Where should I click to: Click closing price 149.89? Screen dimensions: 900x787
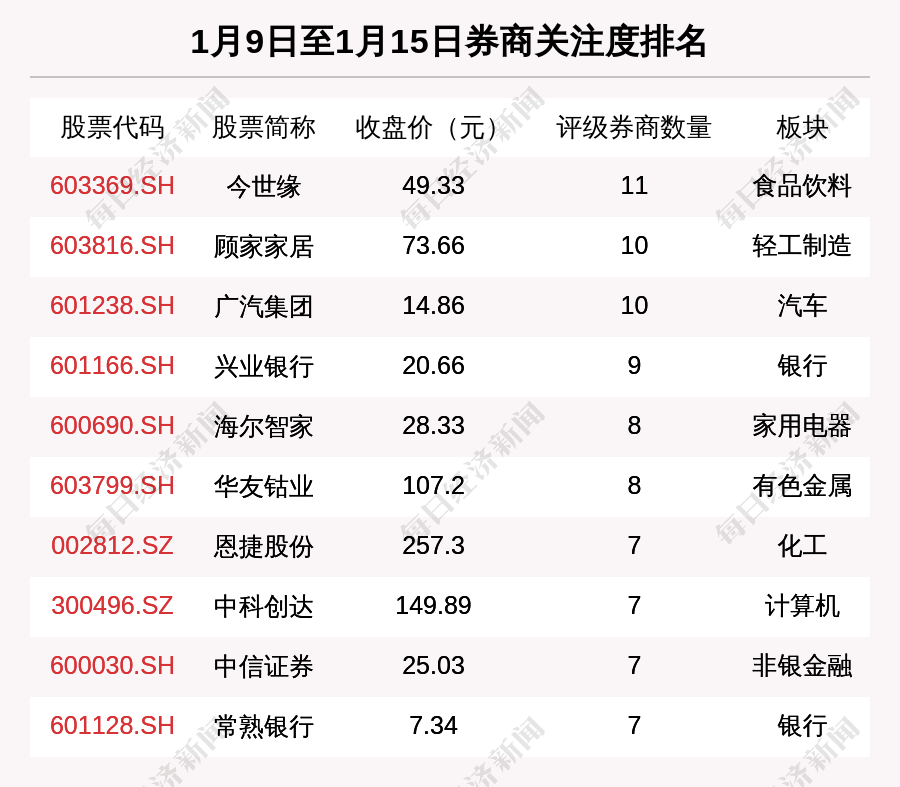click(x=433, y=606)
